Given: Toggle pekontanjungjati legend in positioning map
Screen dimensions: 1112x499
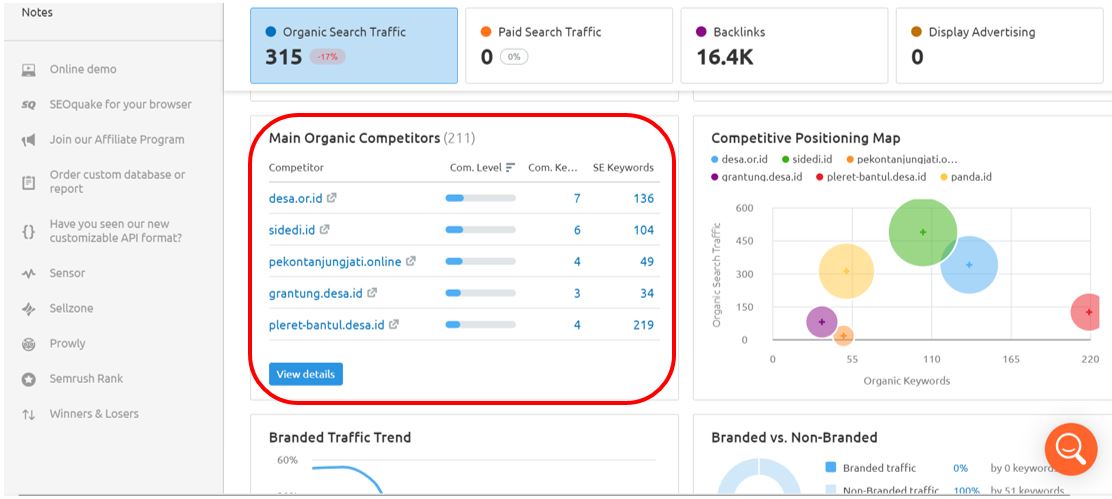Looking at the screenshot, I should [x=903, y=159].
